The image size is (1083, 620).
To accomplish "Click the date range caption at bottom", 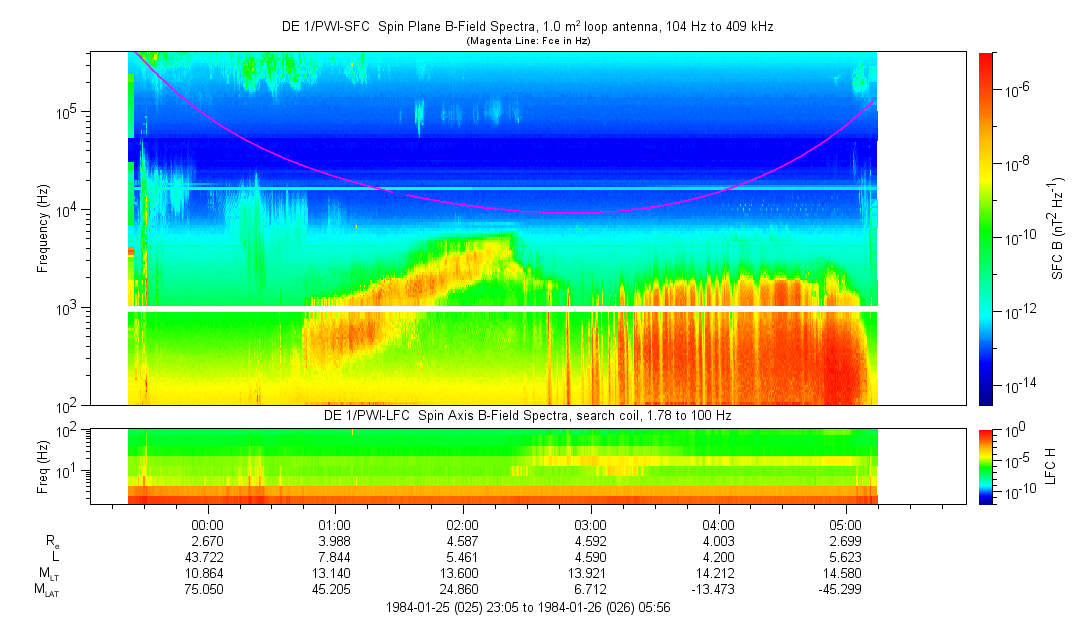I will coord(527,607).
